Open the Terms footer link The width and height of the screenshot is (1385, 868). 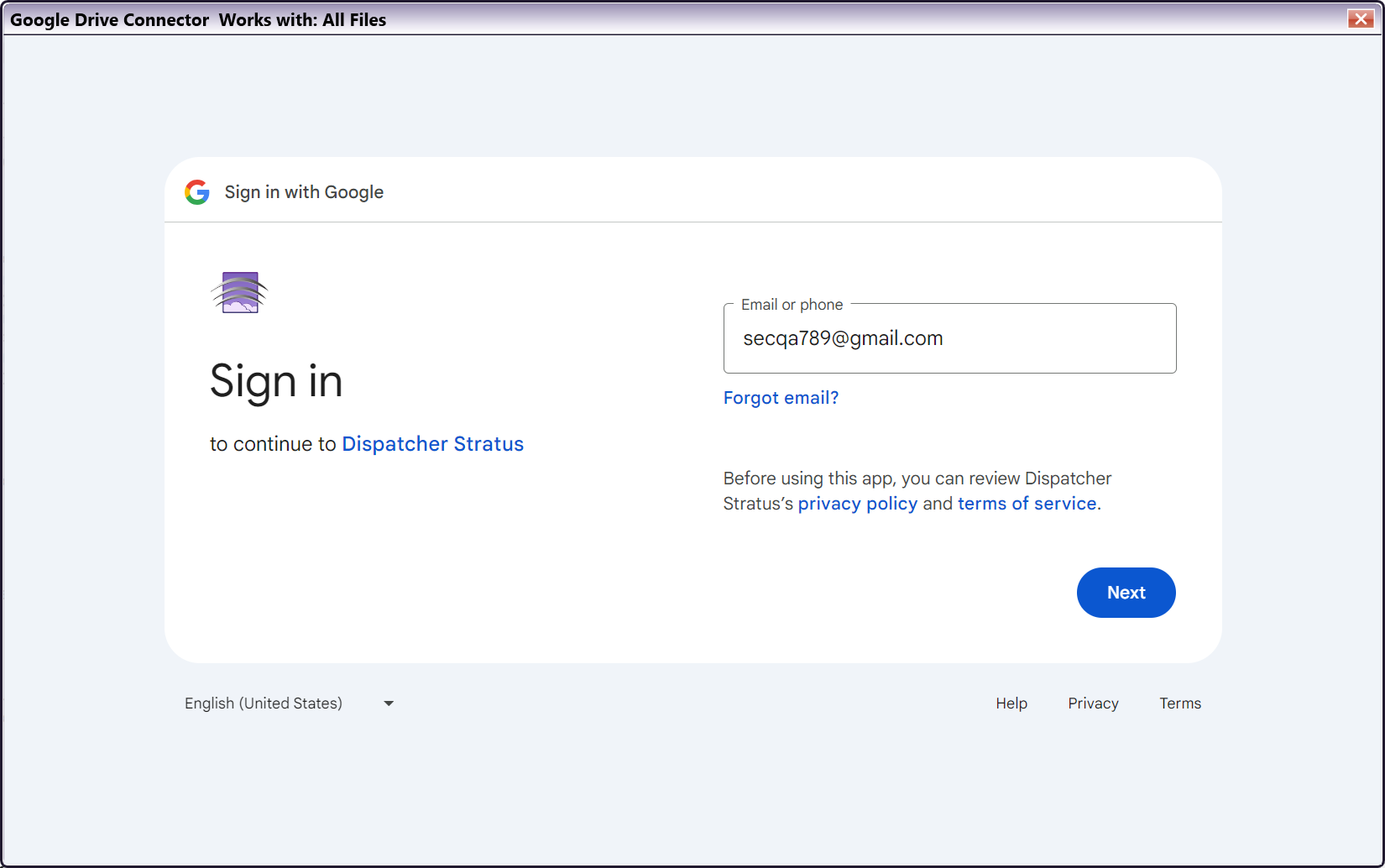point(1180,703)
